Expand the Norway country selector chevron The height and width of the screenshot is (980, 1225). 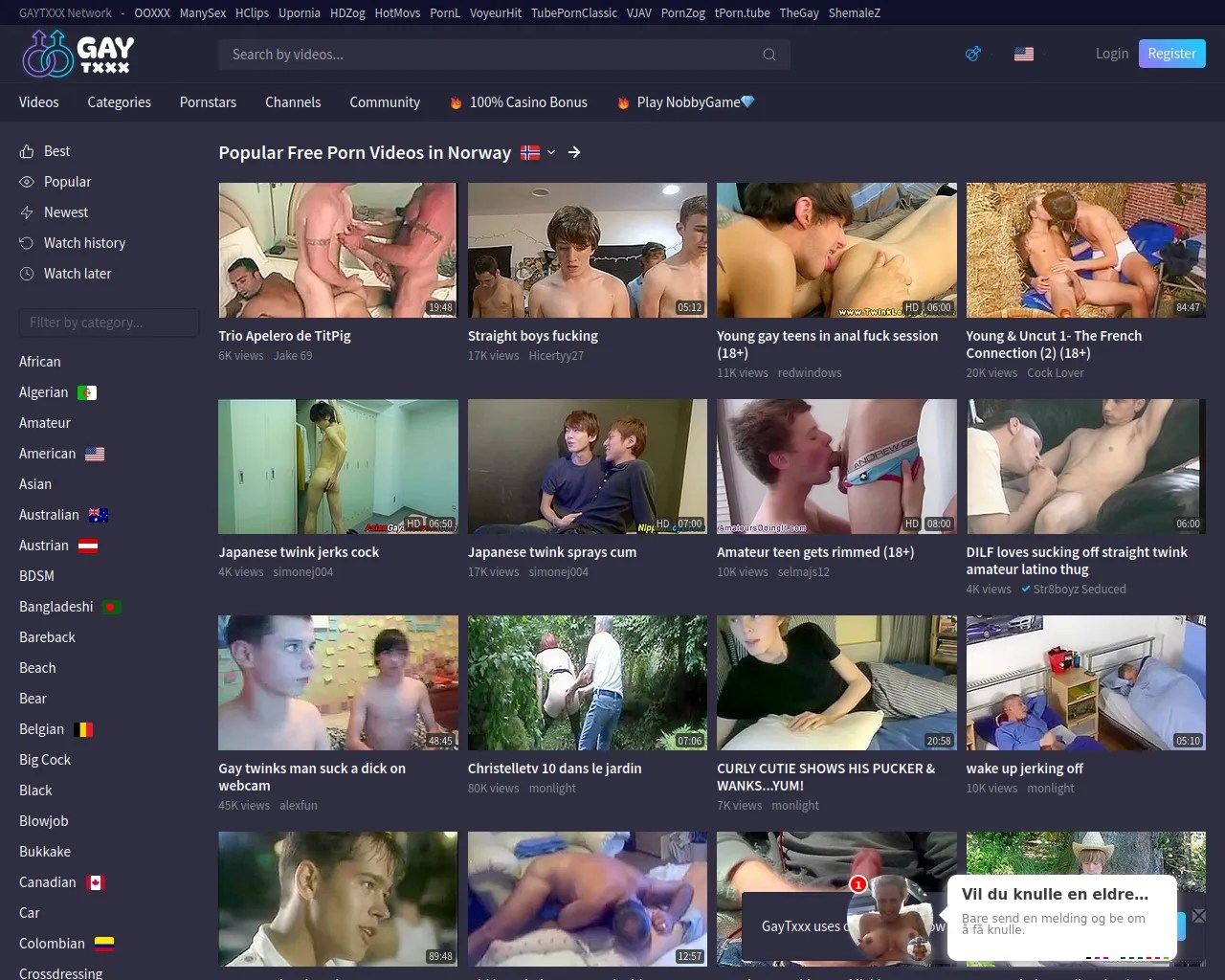tap(551, 152)
